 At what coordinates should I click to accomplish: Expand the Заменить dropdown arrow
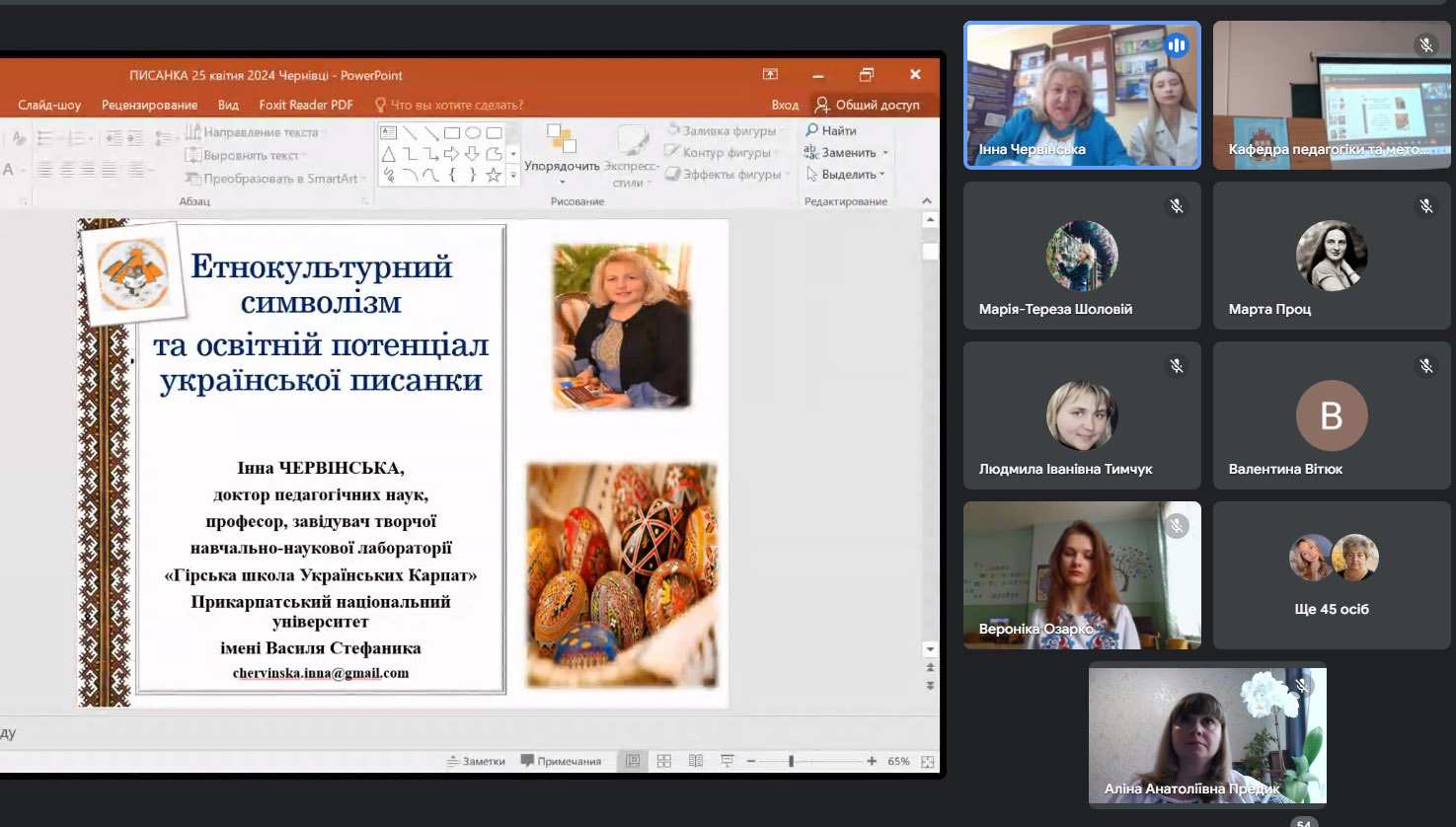(x=884, y=152)
